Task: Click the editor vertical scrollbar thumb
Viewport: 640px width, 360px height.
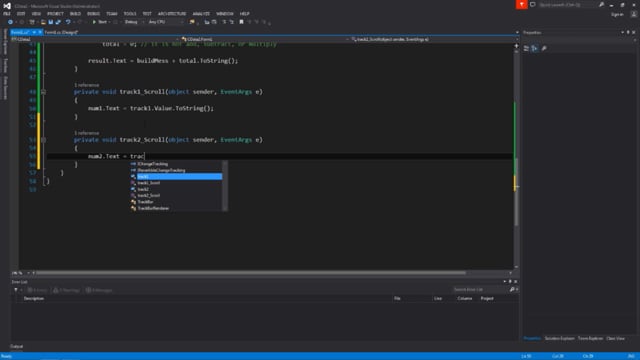Action: click(x=516, y=192)
